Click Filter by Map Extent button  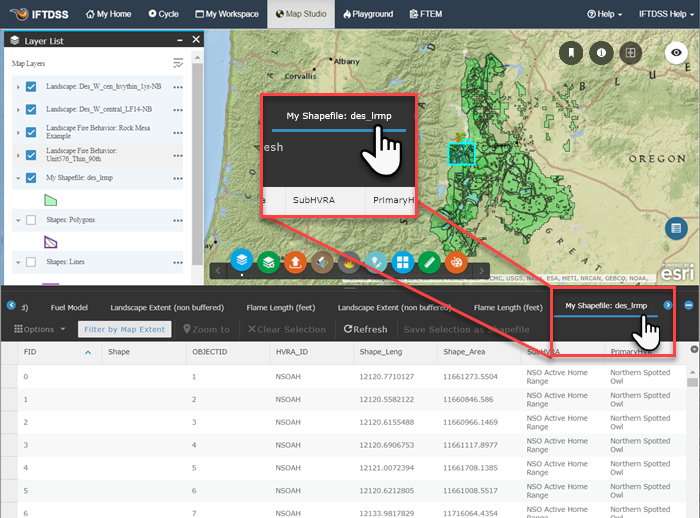[x=125, y=329]
